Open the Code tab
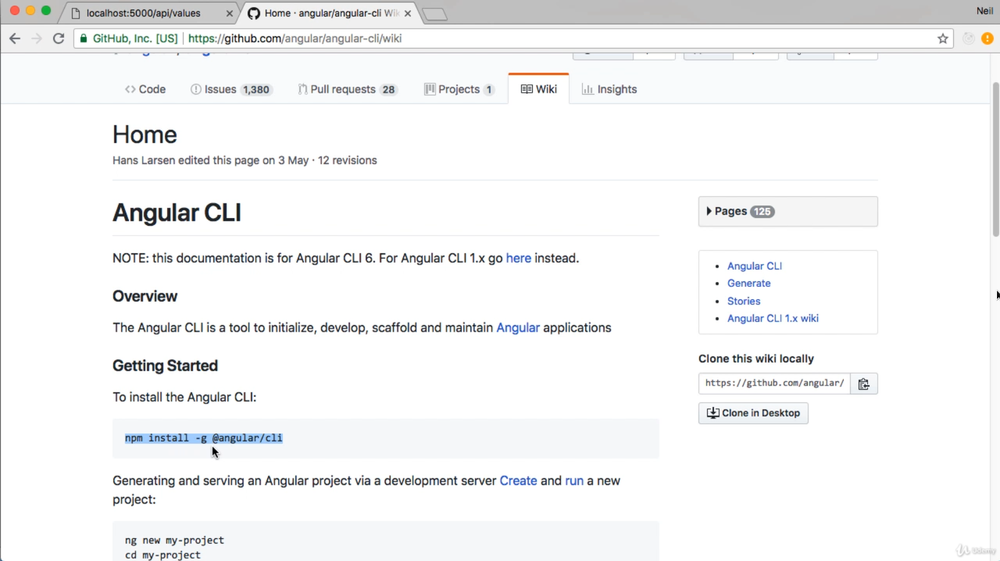 point(145,89)
